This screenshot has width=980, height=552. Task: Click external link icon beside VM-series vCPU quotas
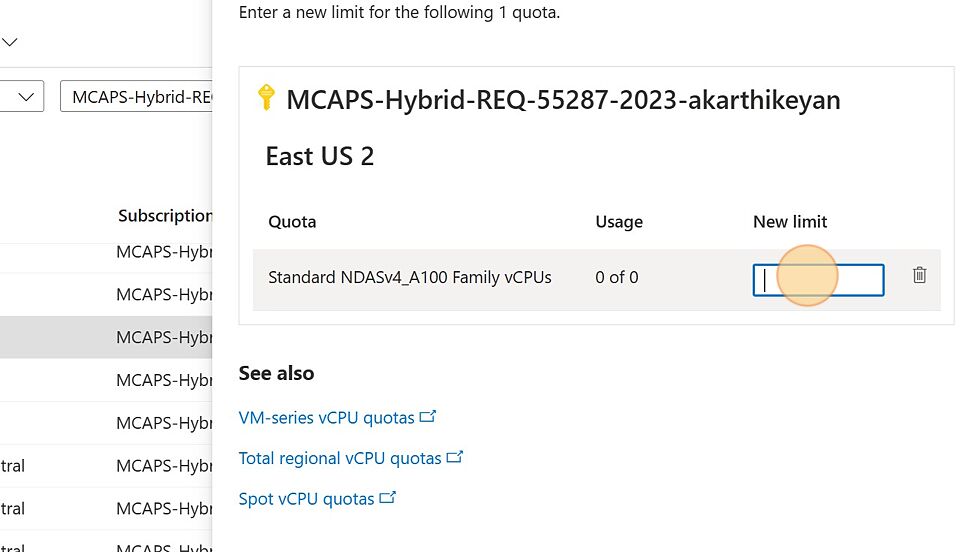pyautogui.click(x=428, y=417)
